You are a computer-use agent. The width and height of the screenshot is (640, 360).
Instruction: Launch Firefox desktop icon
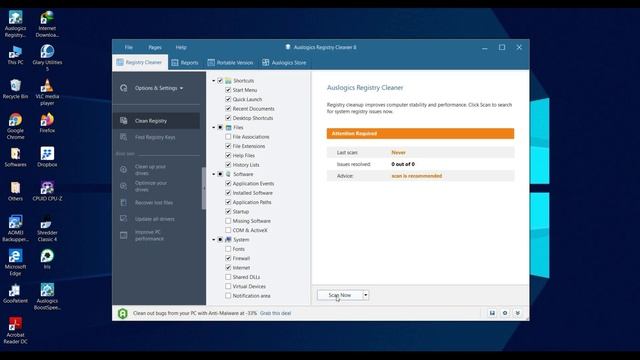[x=47, y=123]
